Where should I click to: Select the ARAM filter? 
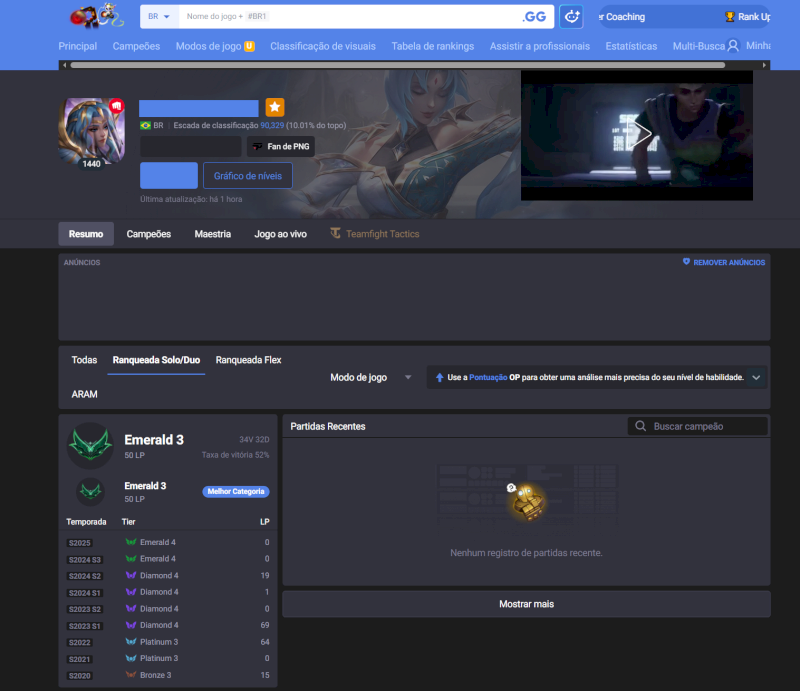[85, 394]
